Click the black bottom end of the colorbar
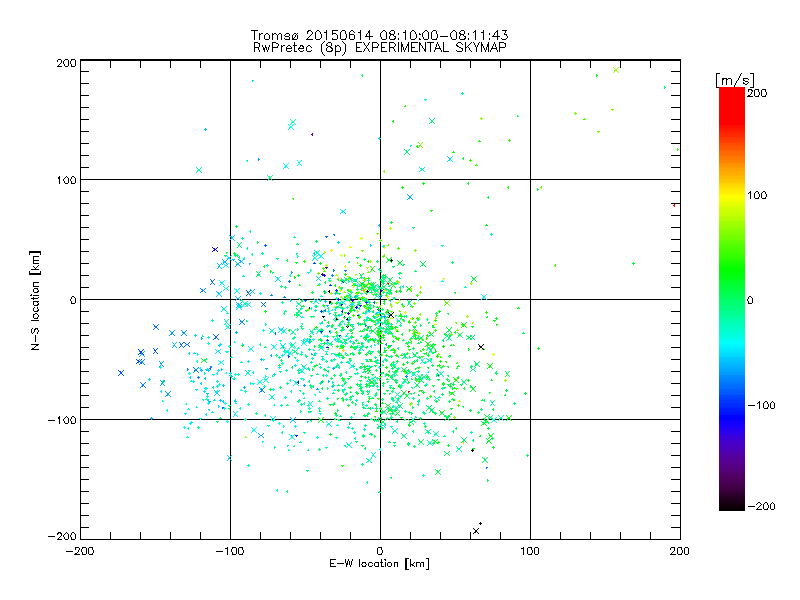 coord(732,504)
